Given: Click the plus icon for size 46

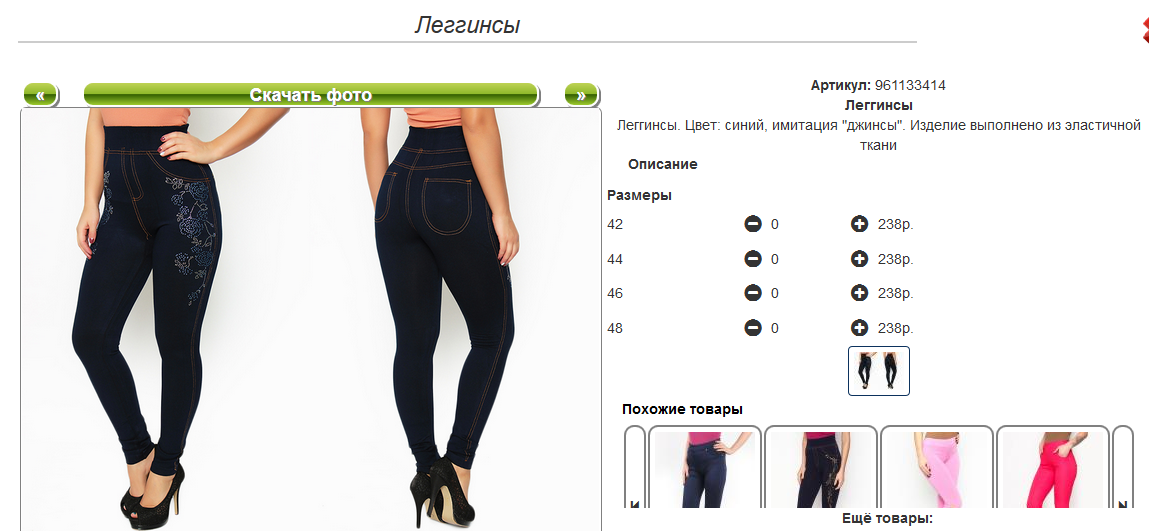Looking at the screenshot, I should [860, 293].
